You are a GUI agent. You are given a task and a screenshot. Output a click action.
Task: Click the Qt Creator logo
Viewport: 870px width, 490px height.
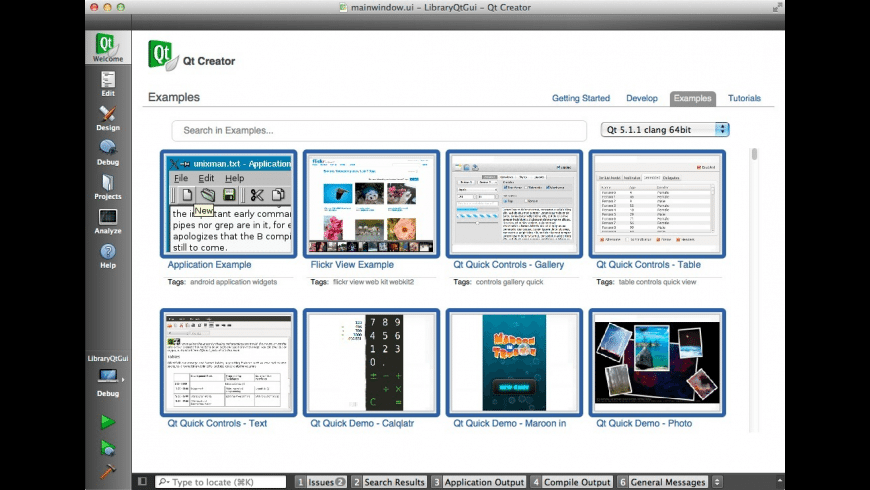pos(163,55)
